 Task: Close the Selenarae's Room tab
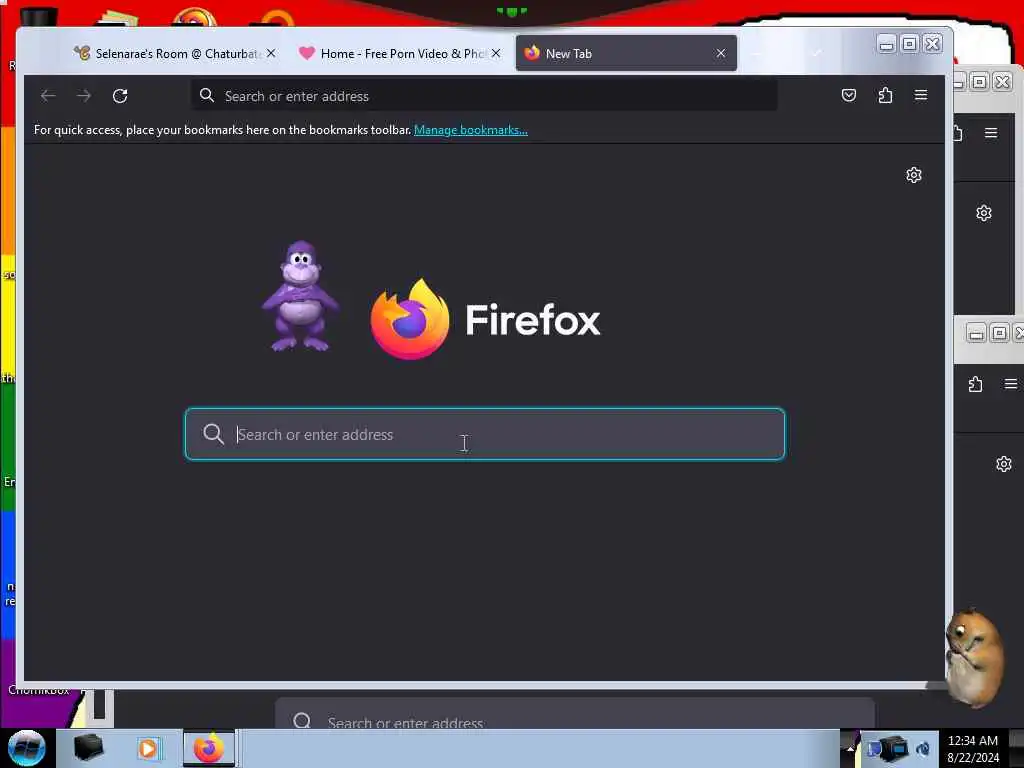tap(271, 53)
